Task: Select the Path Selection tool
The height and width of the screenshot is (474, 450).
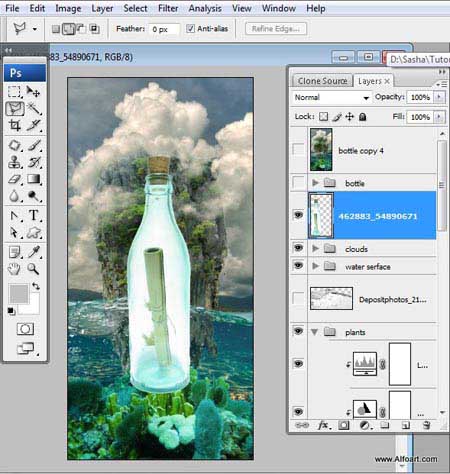Action: [14, 232]
